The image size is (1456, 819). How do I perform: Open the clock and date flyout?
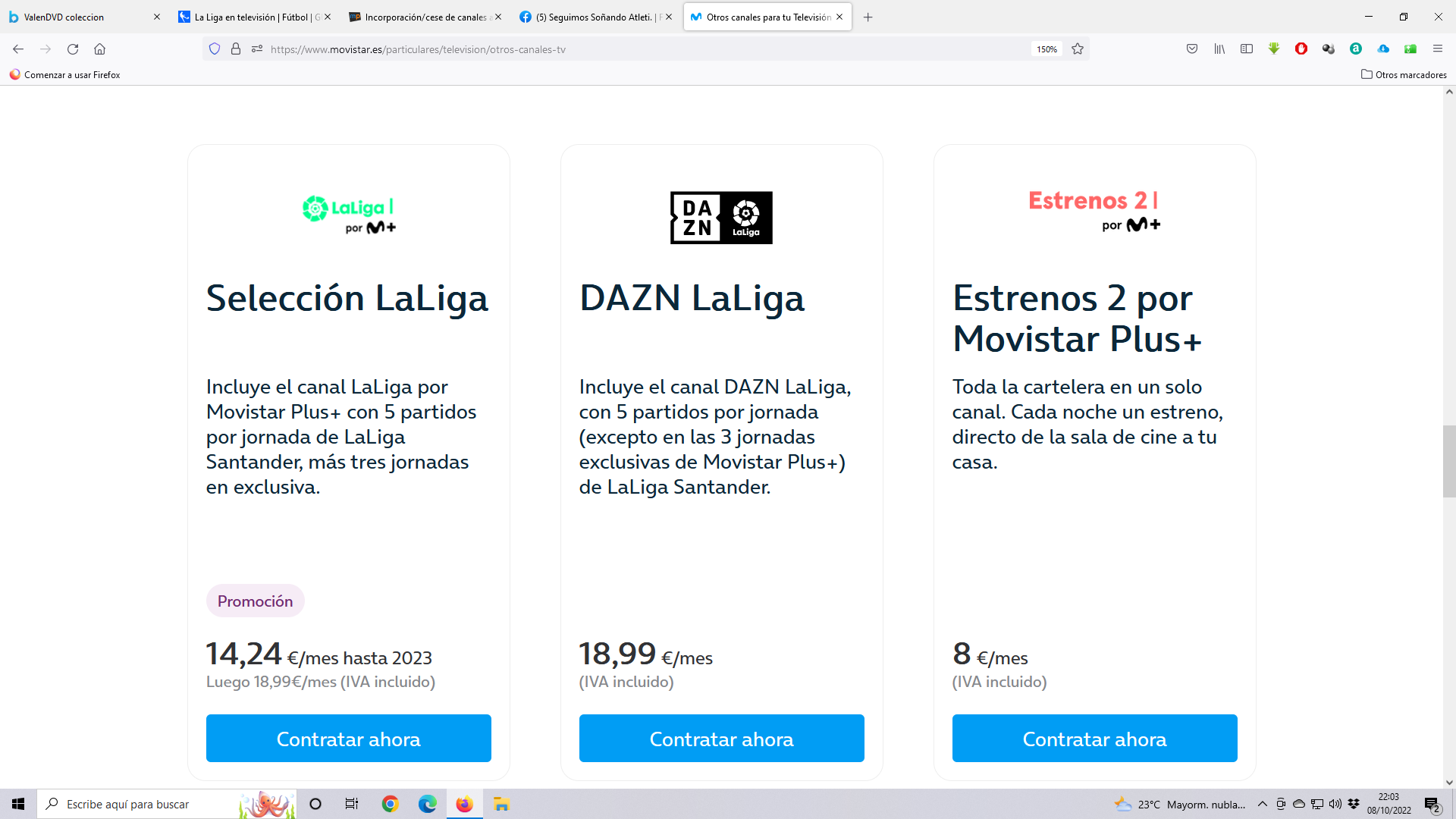coord(1389,804)
